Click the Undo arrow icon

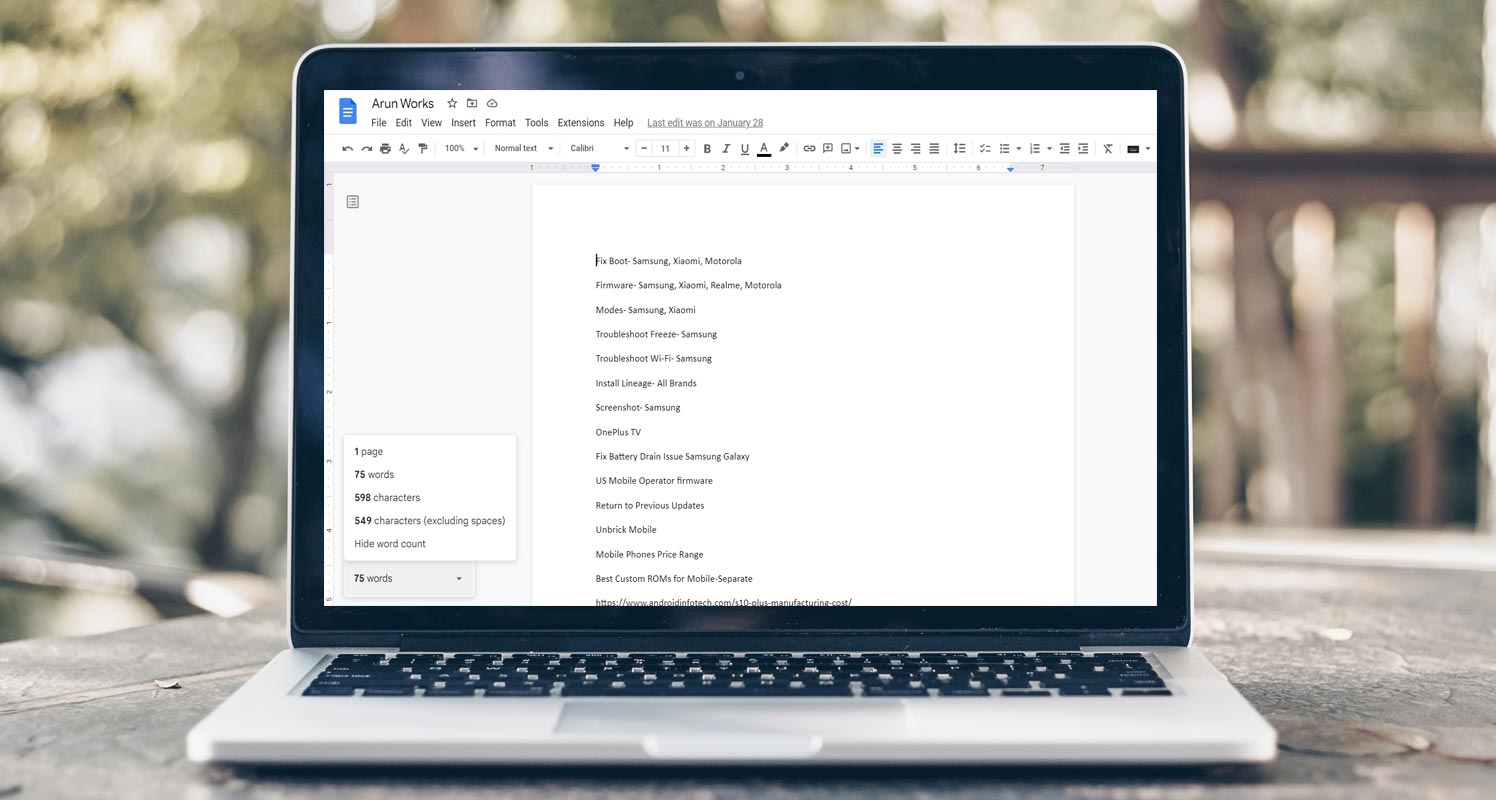point(347,149)
